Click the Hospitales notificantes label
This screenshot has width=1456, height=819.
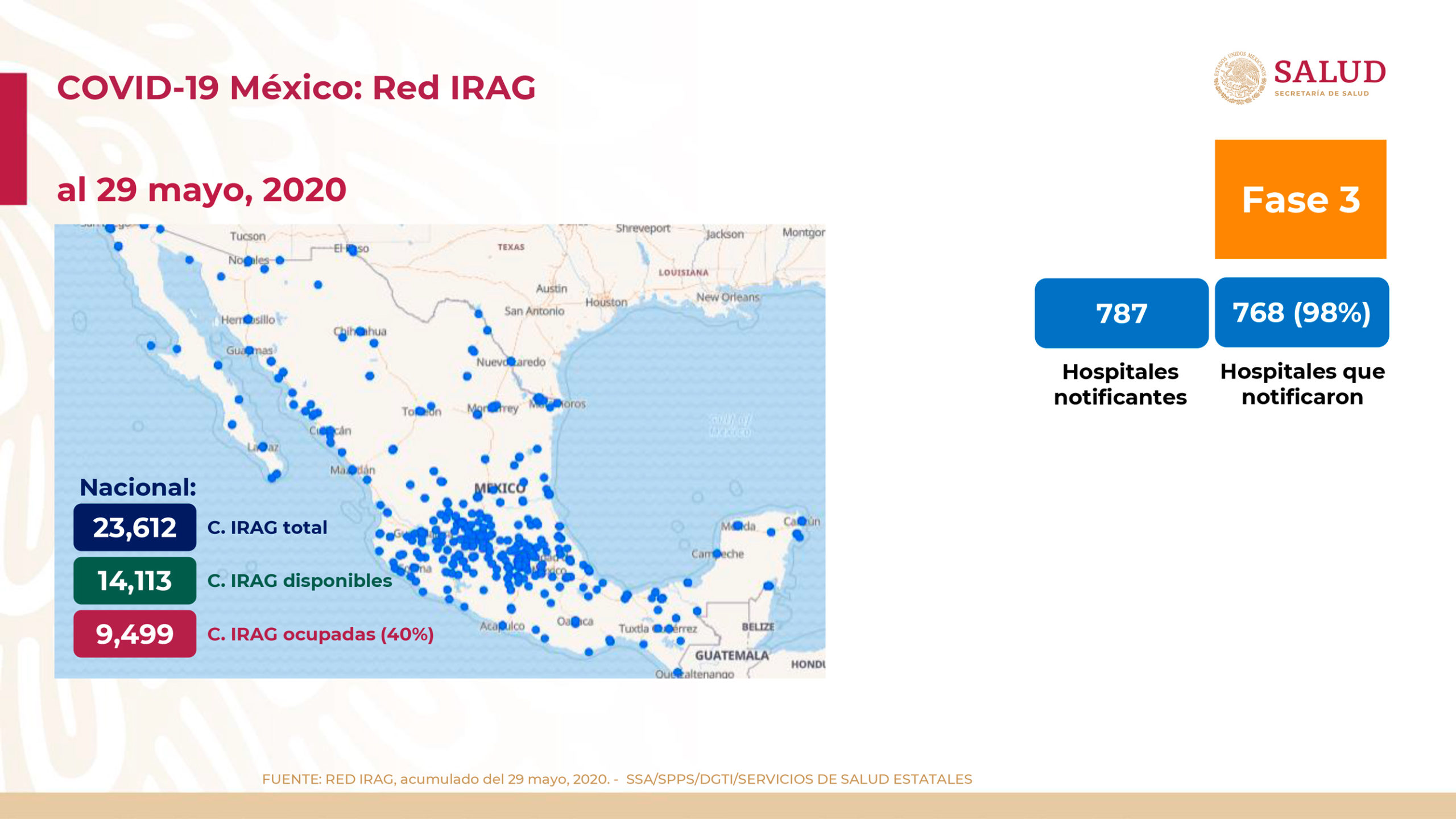tap(1120, 384)
